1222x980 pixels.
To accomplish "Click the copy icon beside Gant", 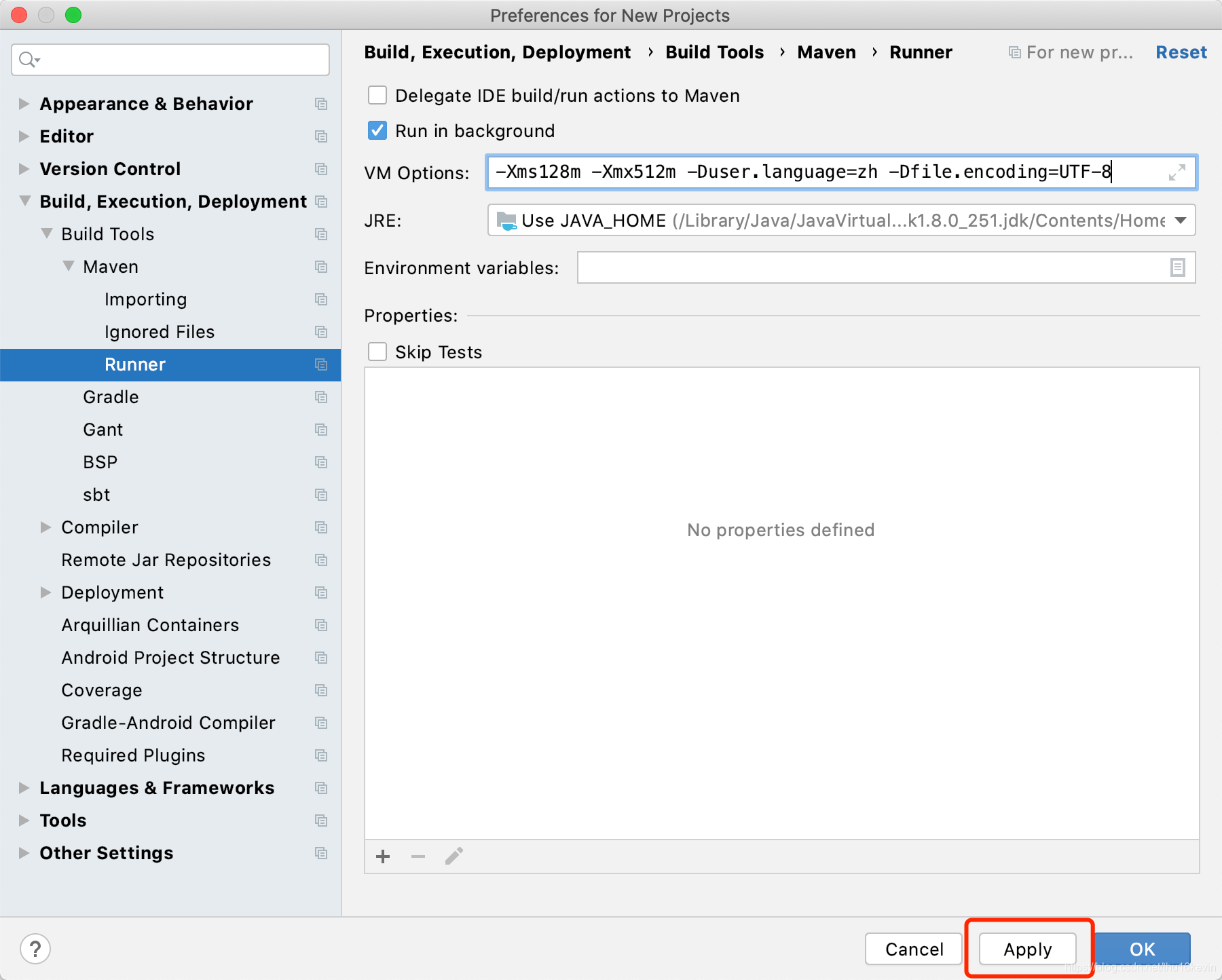I will [321, 430].
